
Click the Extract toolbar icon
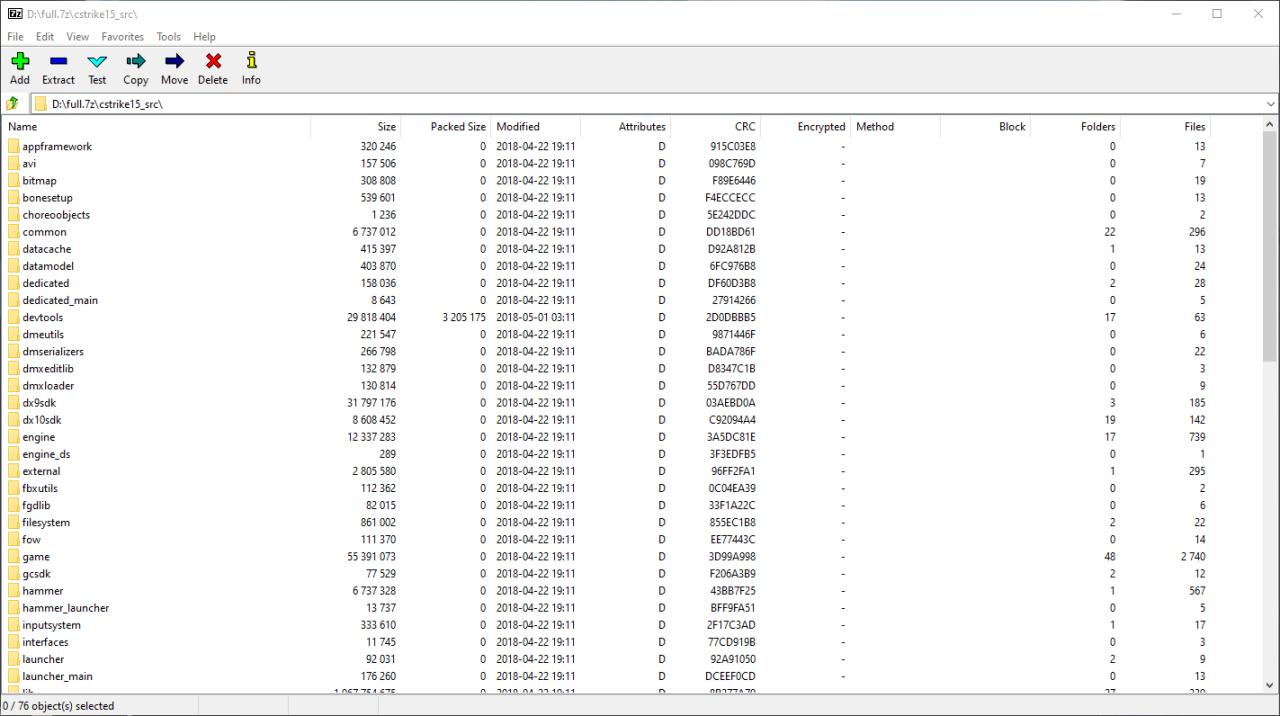(58, 62)
